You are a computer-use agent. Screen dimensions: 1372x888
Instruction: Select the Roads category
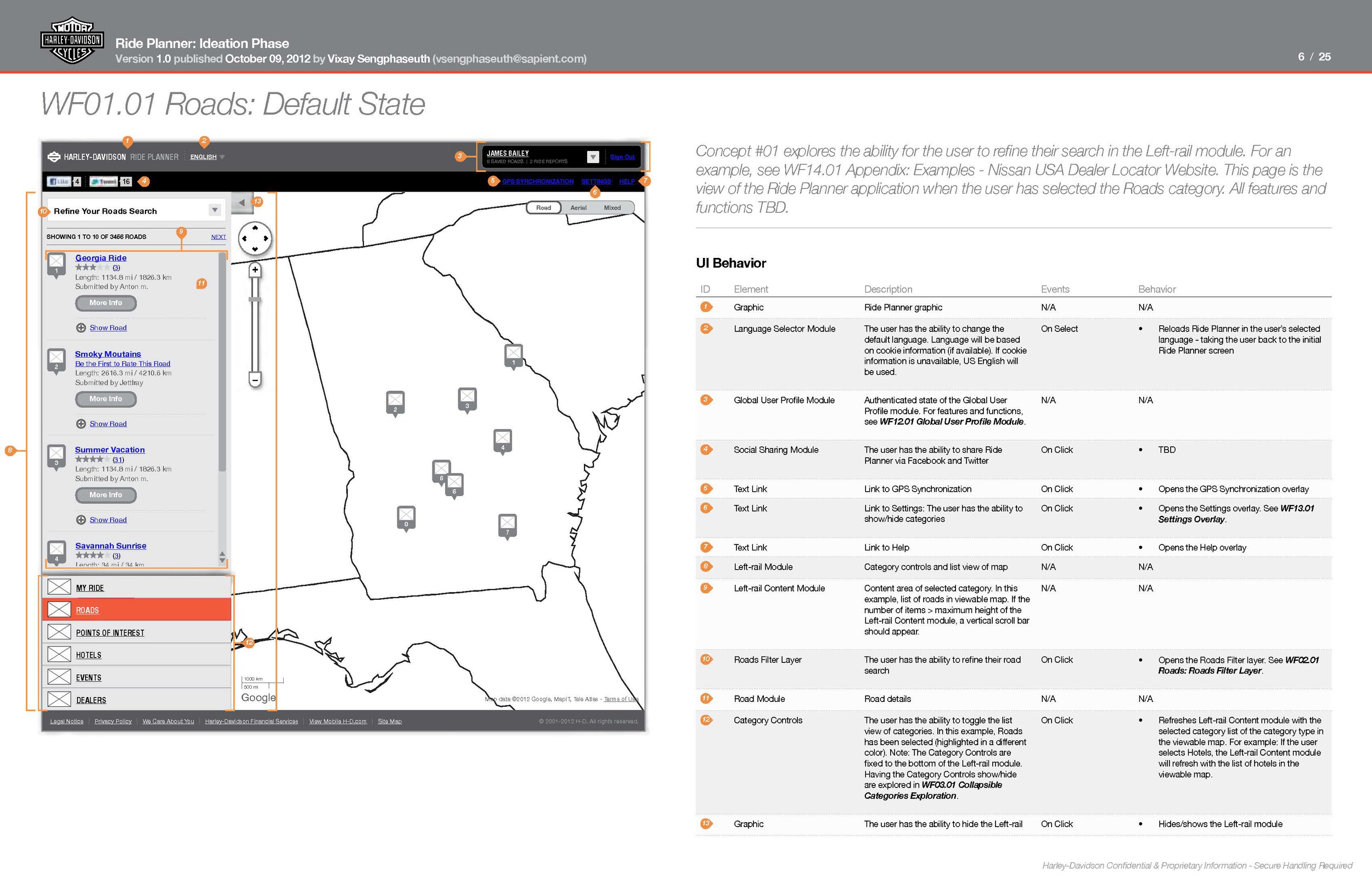tap(137, 610)
